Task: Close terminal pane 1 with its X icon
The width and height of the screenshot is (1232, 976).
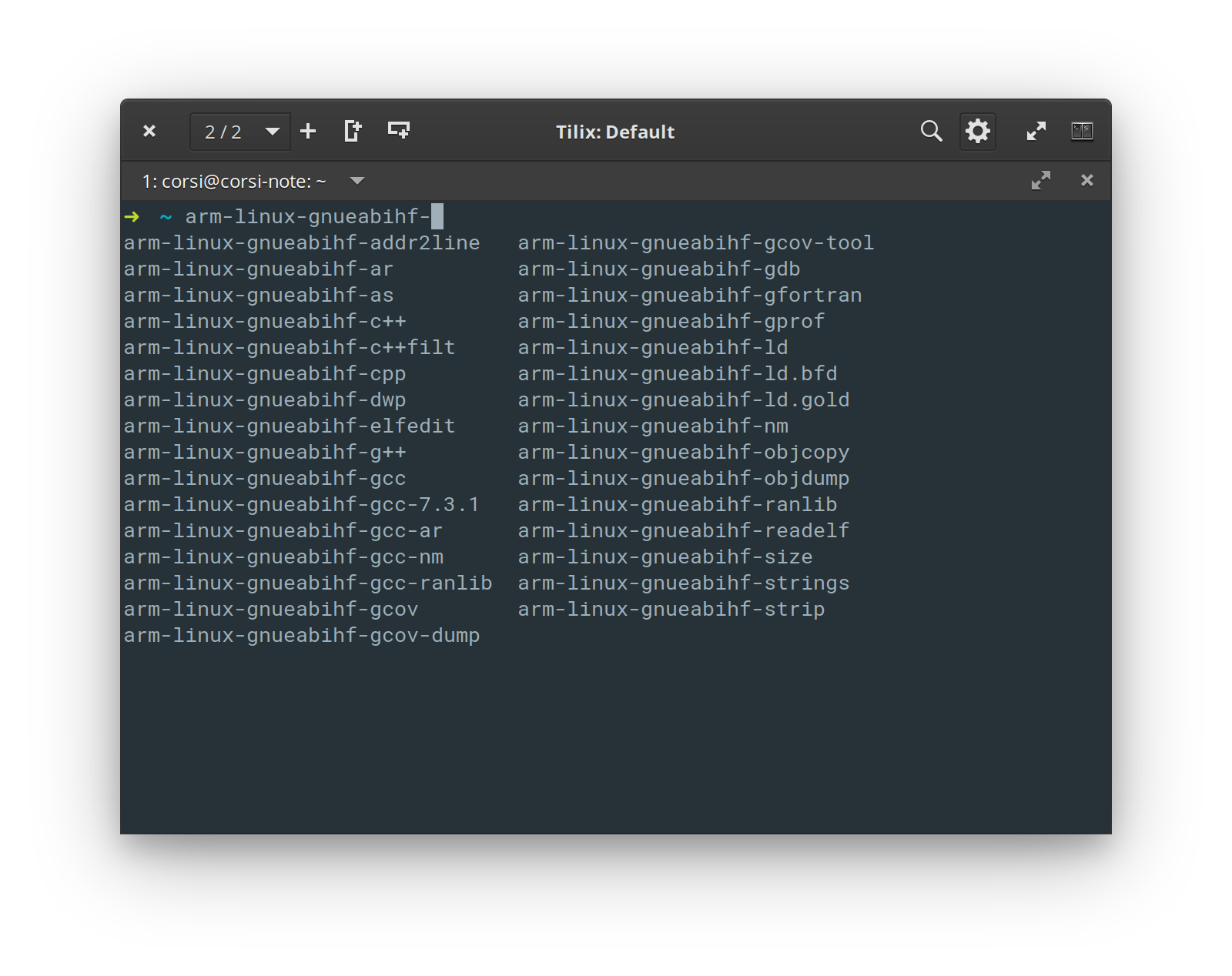Action: (x=1087, y=180)
